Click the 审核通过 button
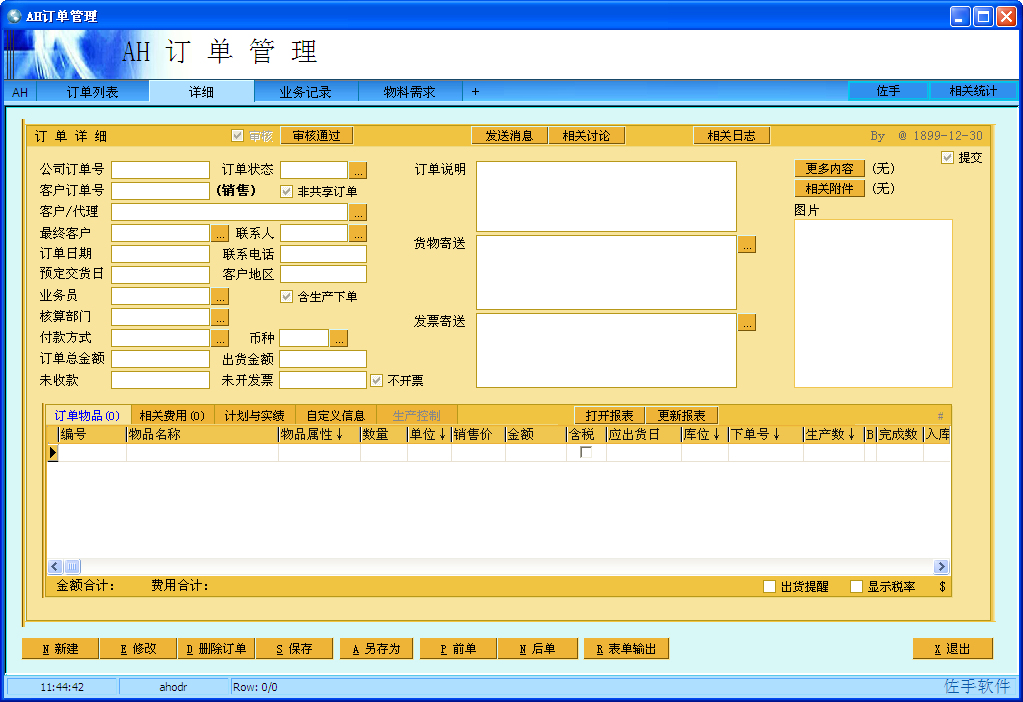The height and width of the screenshot is (702, 1023). pos(316,136)
